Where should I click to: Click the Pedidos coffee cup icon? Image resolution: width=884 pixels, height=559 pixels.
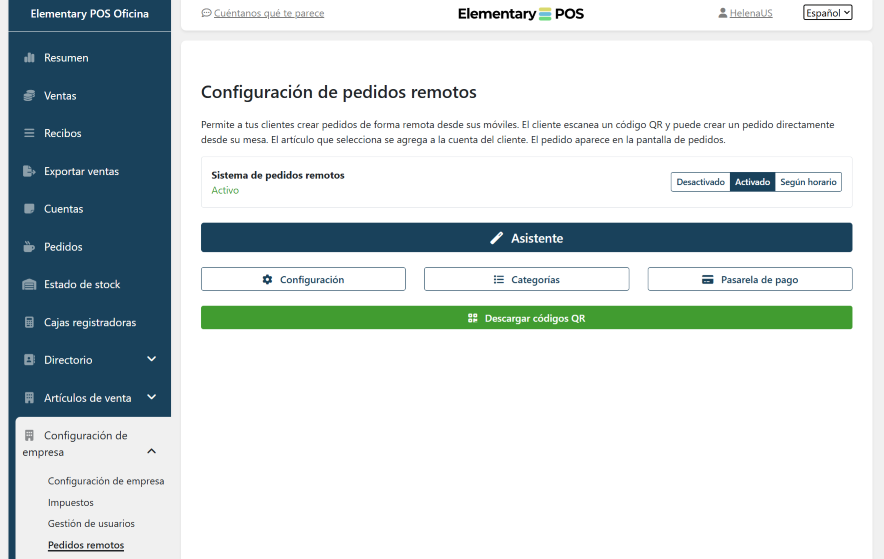pos(29,247)
